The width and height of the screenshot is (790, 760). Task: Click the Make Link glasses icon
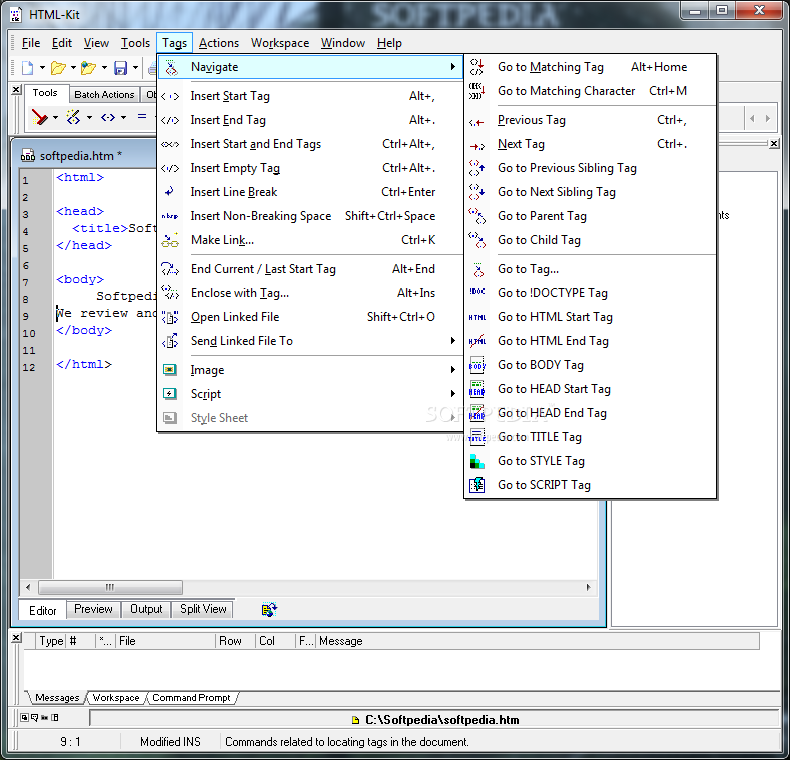point(170,240)
